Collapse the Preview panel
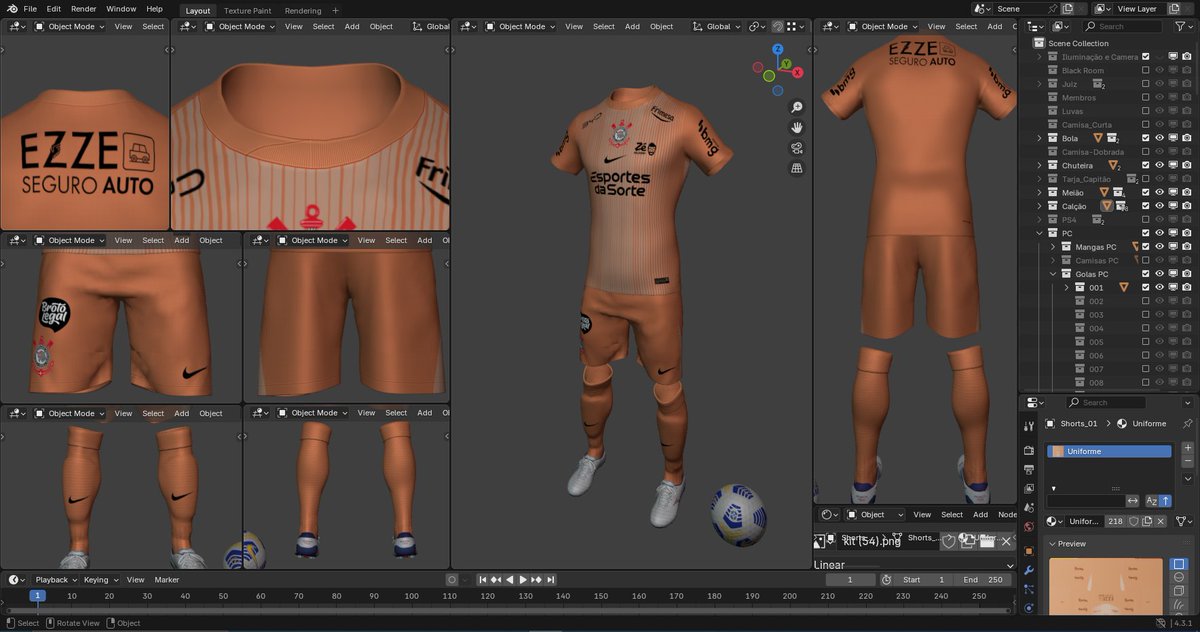1200x632 pixels. (1053, 544)
